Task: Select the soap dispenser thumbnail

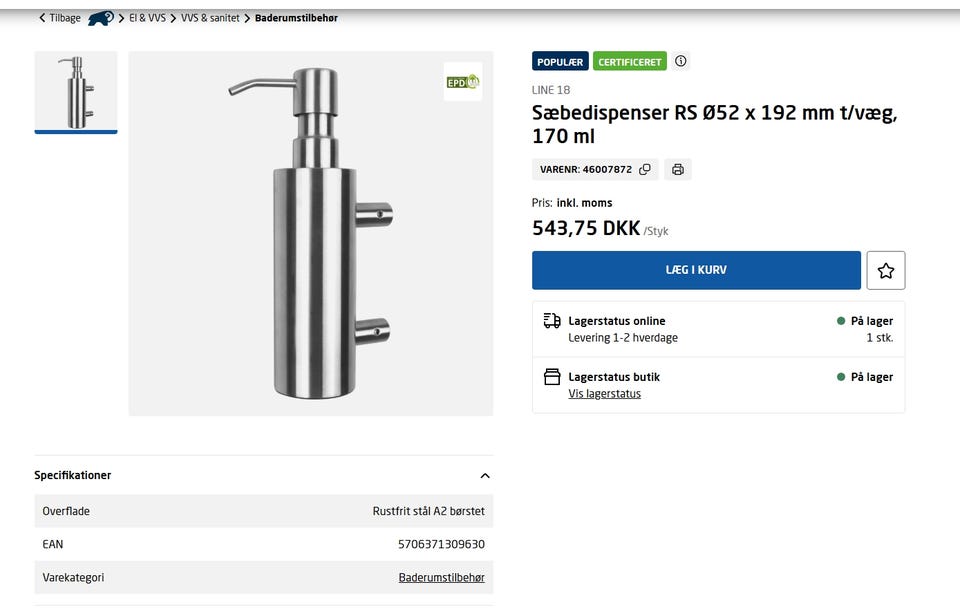Action: [76, 91]
